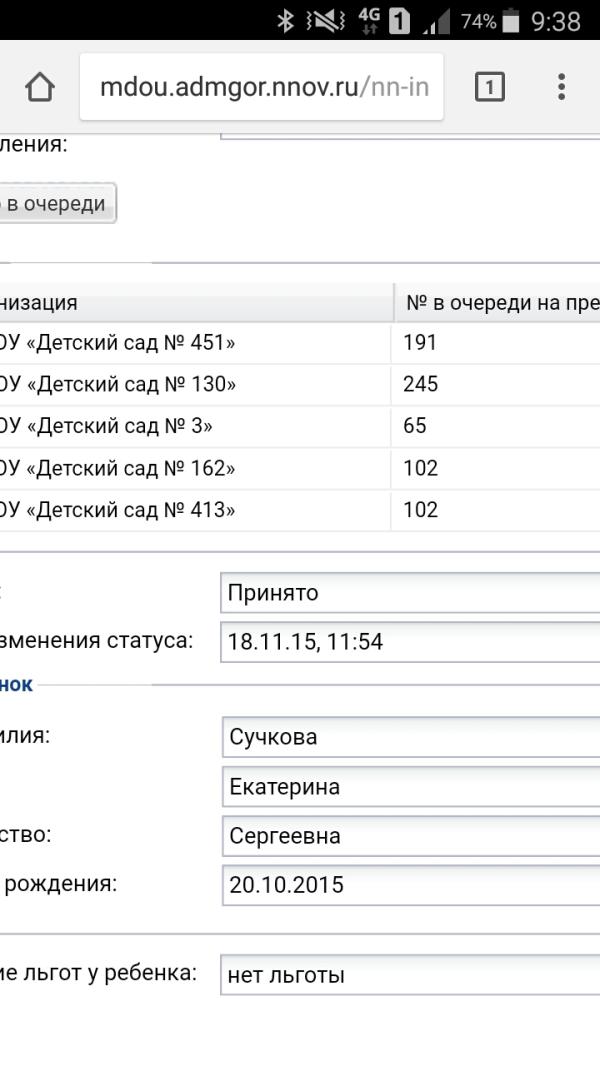Tap the birth date field 20.10.2015

(x=410, y=885)
